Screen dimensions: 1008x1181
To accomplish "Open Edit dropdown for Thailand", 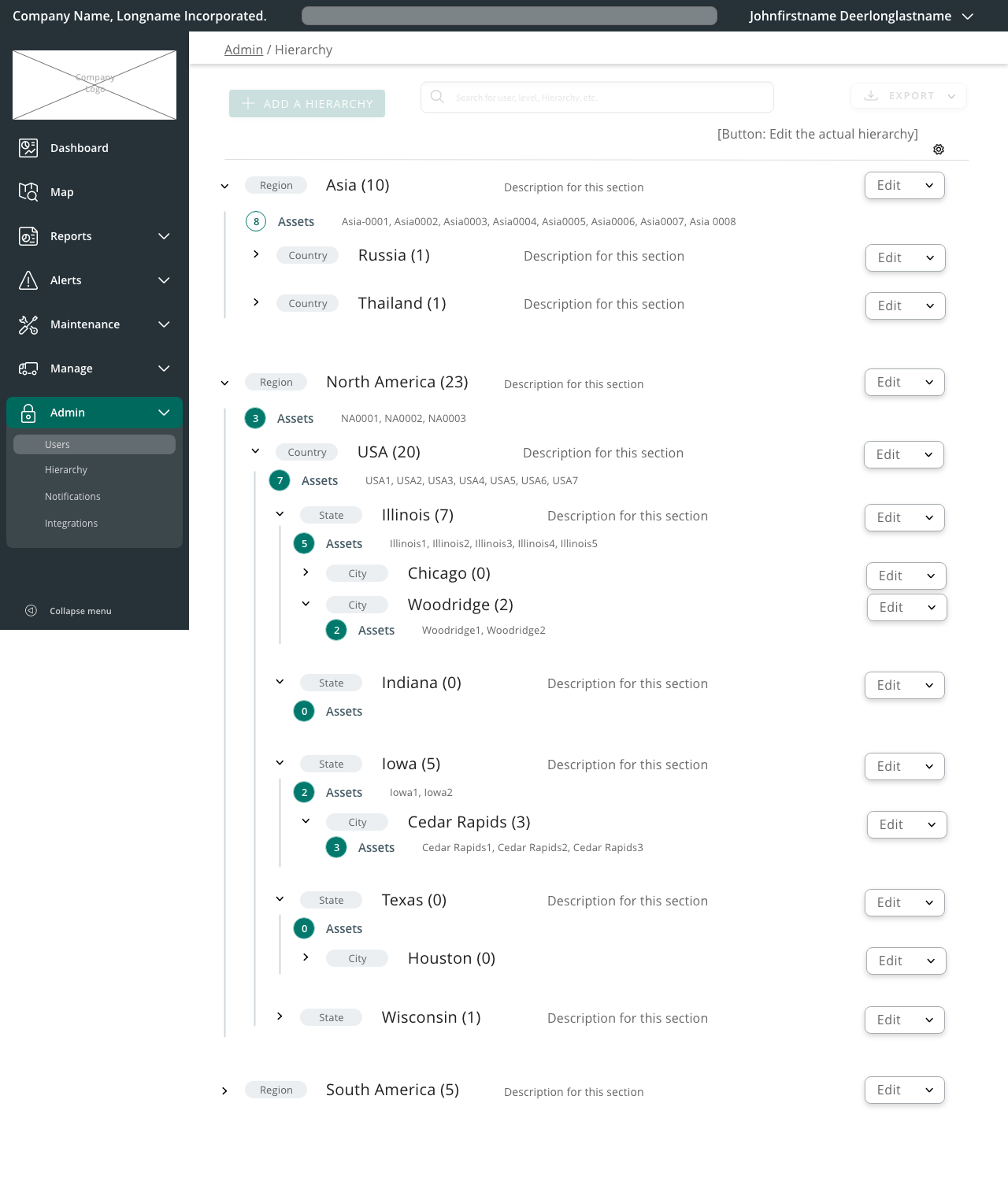I will point(905,305).
